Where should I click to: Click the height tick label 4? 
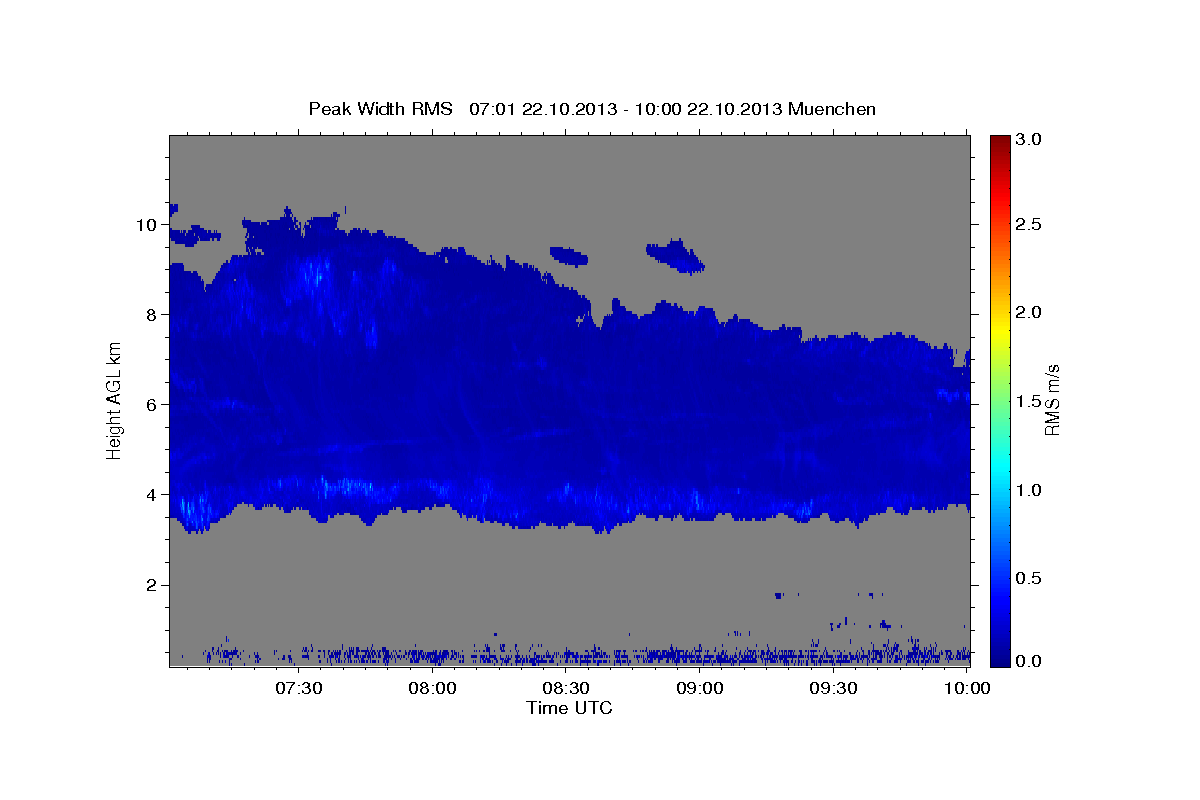click(151, 495)
